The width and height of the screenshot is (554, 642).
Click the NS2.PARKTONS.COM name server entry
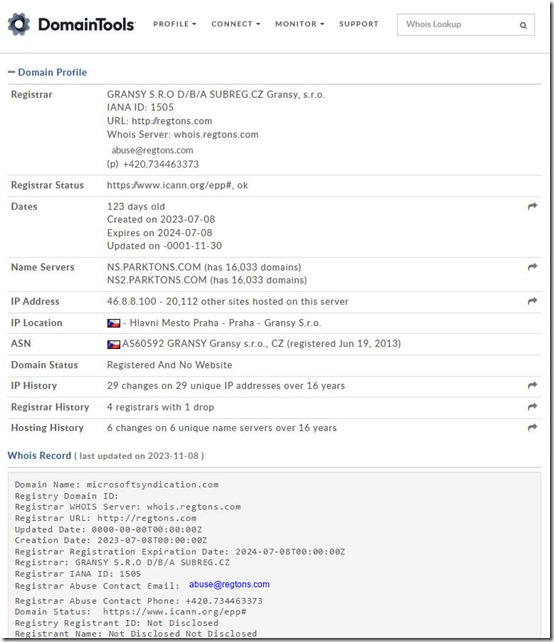pos(207,280)
